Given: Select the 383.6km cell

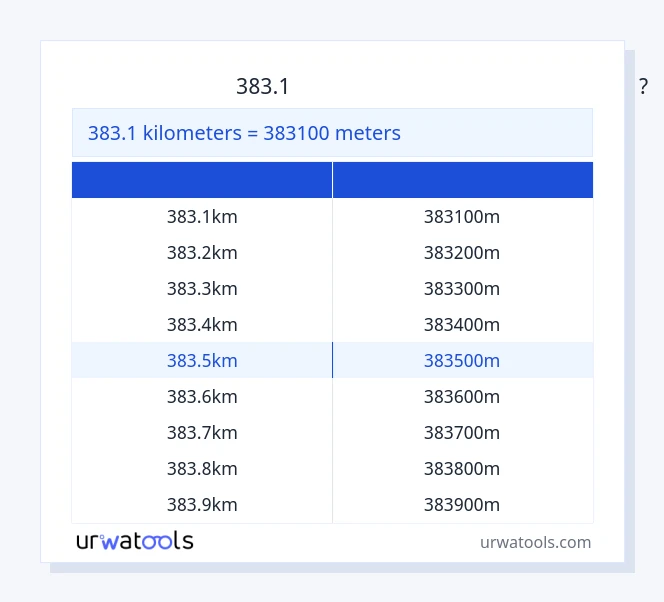Looking at the screenshot, I should click(202, 397).
